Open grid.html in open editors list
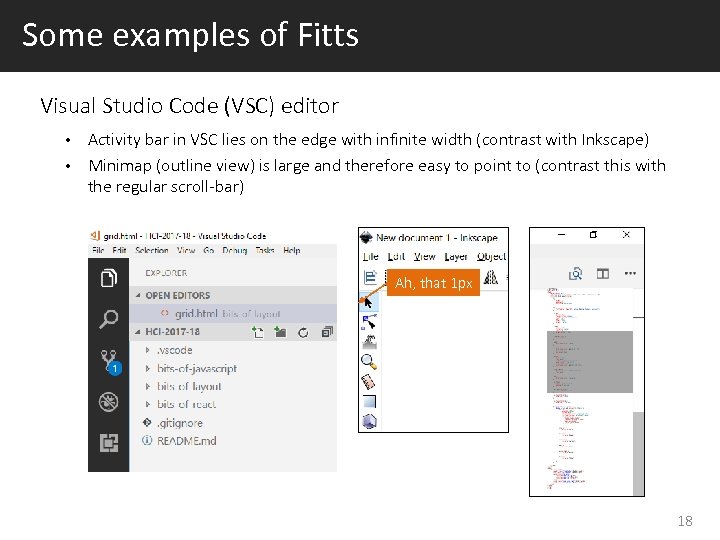The height and width of the screenshot is (540, 720). (233, 314)
